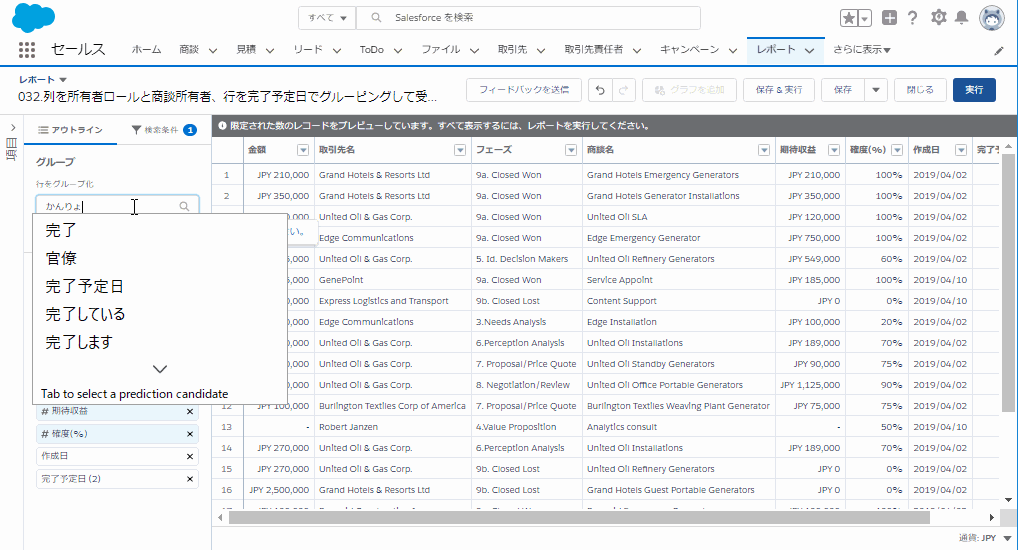This screenshot has height=550, width=1018.
Task: Remove the 期待収益 column chip
Action: click(190, 411)
